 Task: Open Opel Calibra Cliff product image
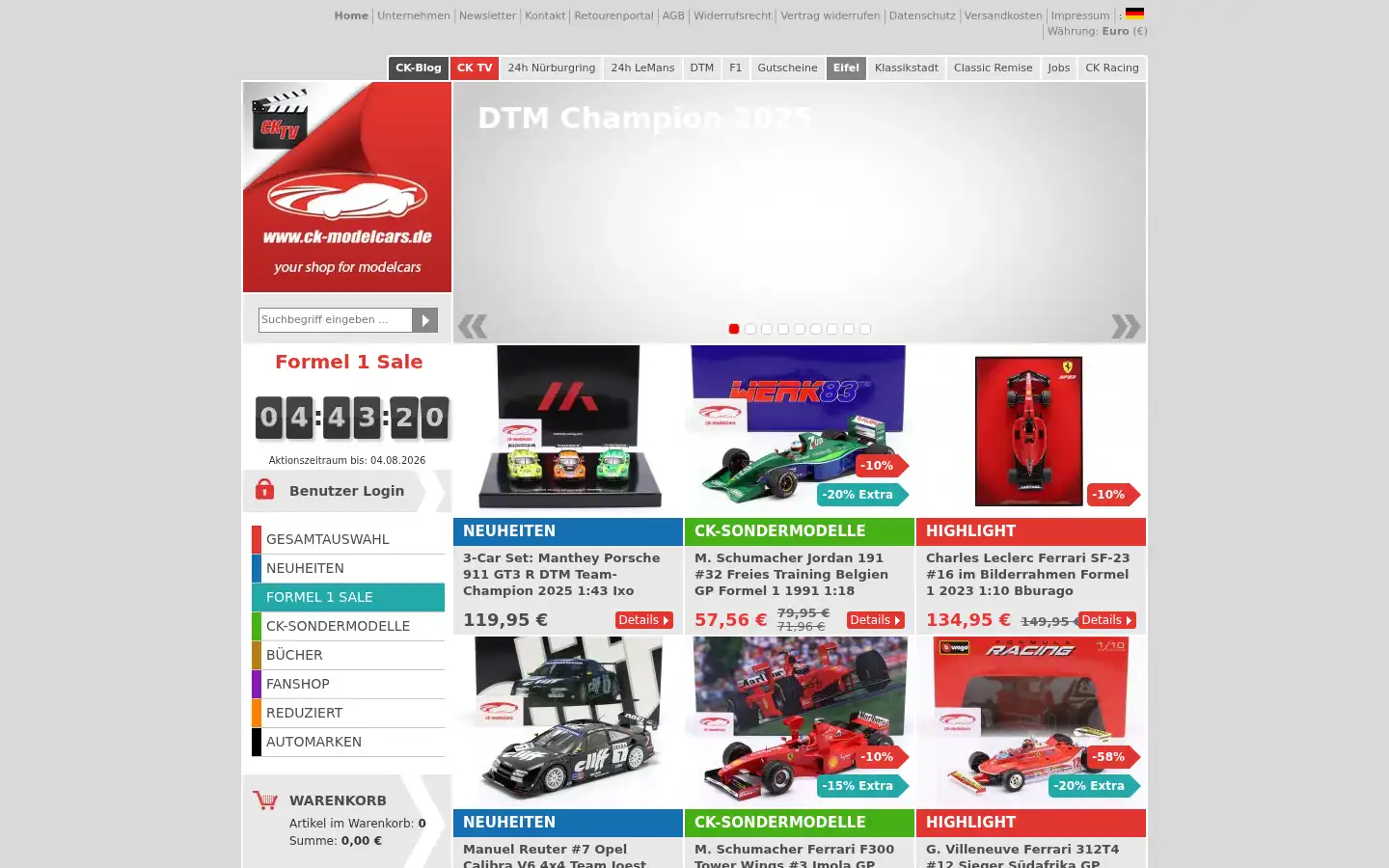point(568,721)
